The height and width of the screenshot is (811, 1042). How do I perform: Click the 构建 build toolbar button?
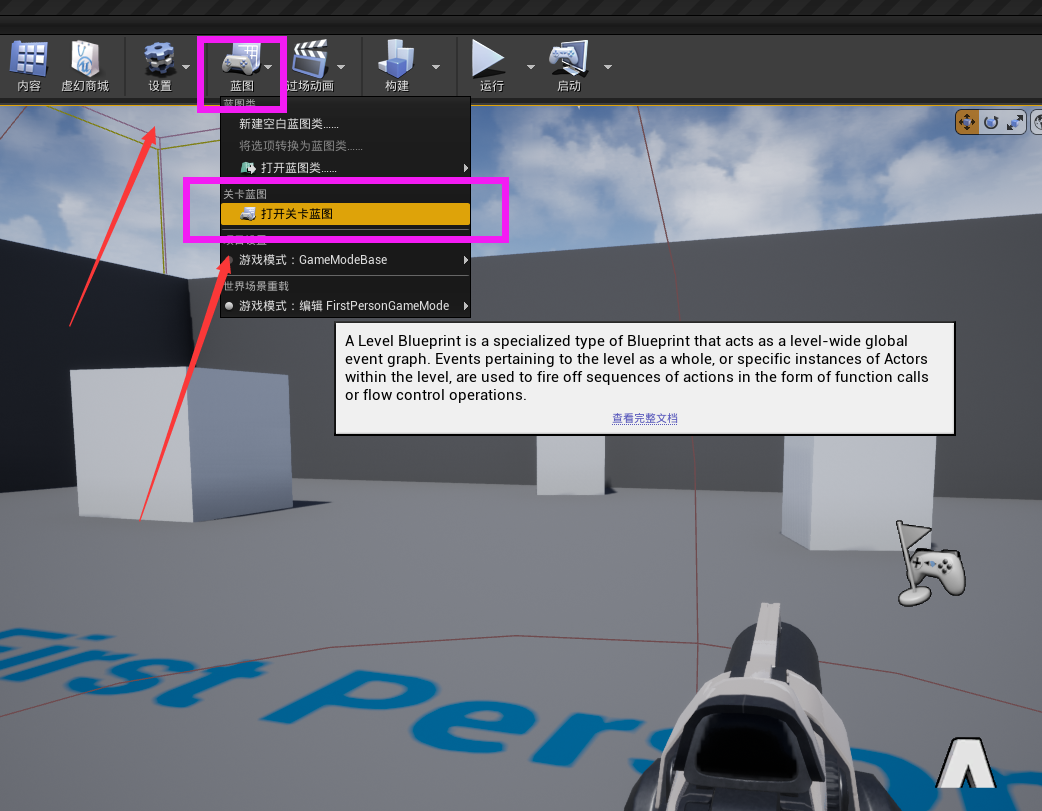tap(397, 66)
